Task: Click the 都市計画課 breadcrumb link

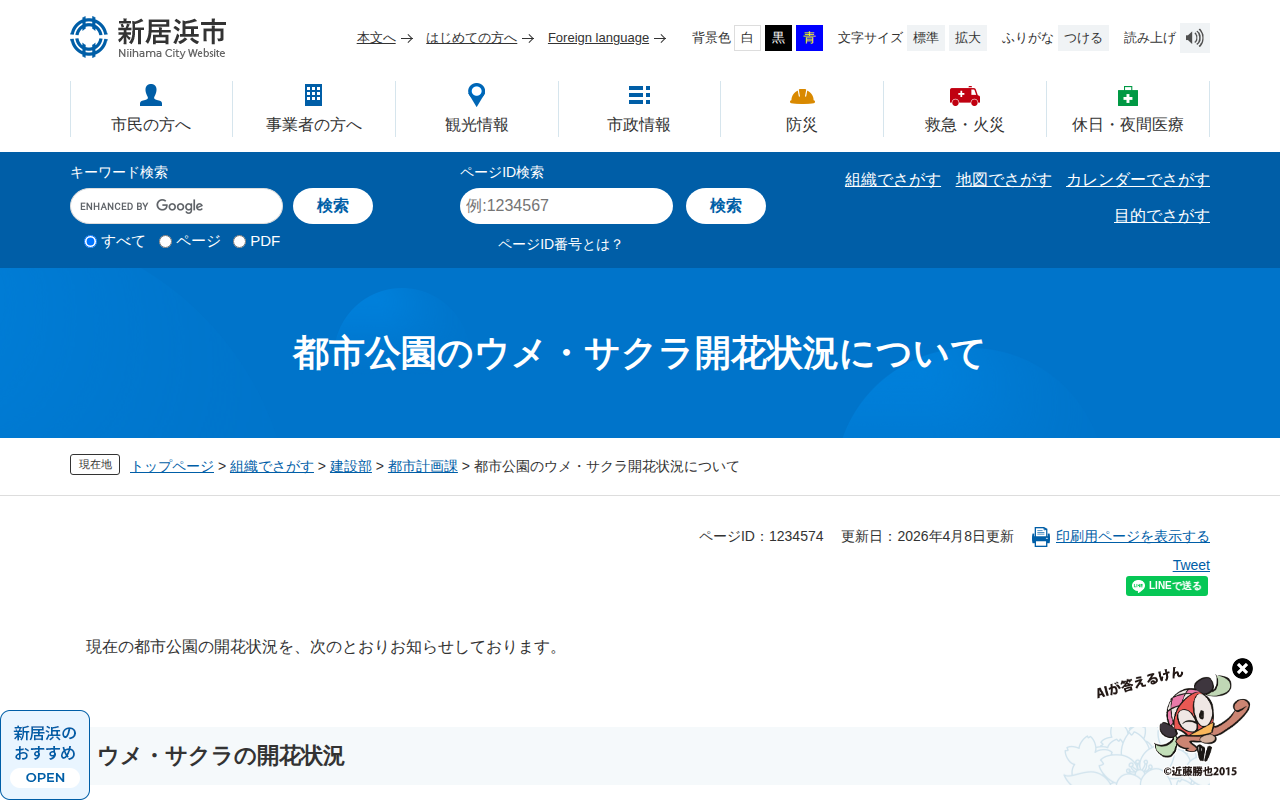Action: pyautogui.click(x=422, y=466)
